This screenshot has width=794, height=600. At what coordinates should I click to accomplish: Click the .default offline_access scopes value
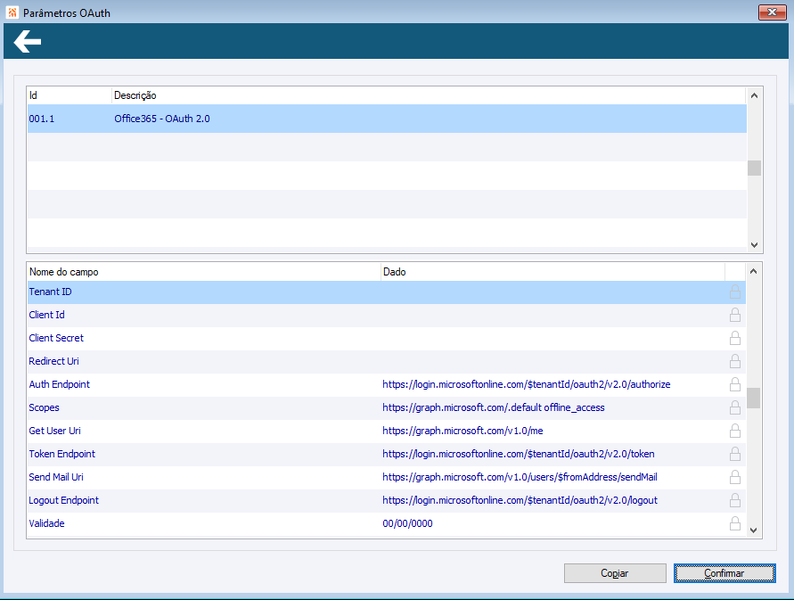point(494,408)
